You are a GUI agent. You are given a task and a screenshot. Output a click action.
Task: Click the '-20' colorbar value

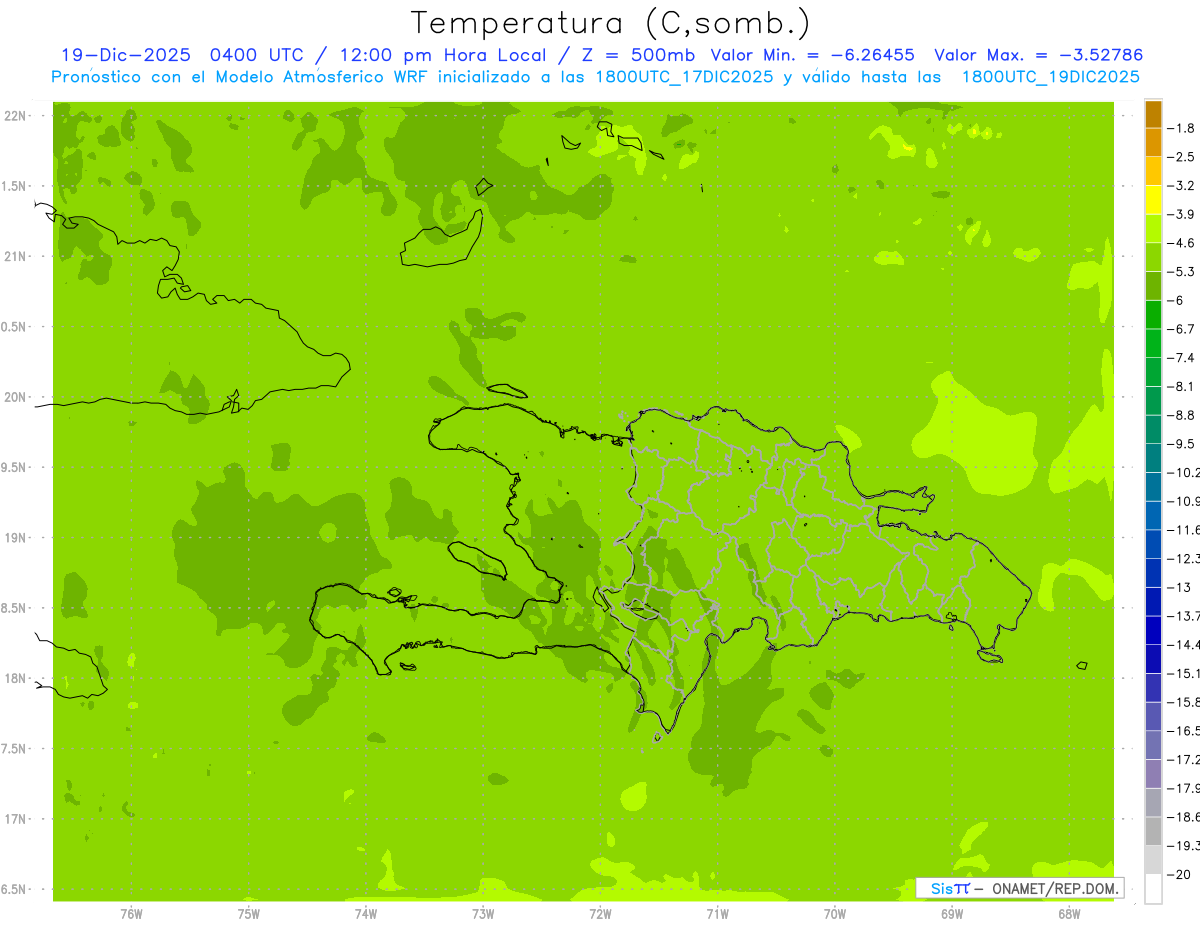pyautogui.click(x=1178, y=874)
